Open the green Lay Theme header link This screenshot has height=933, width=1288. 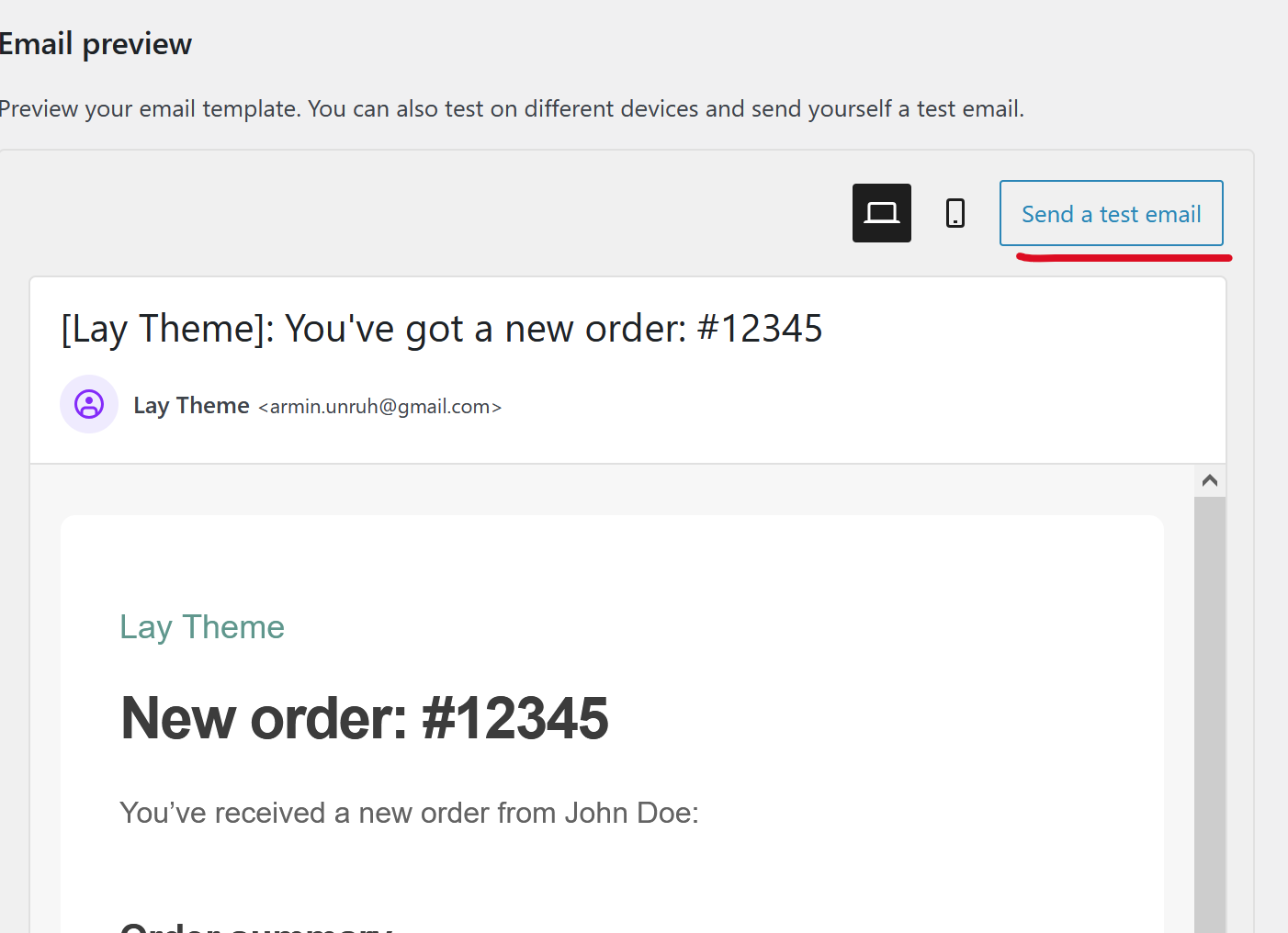202,627
